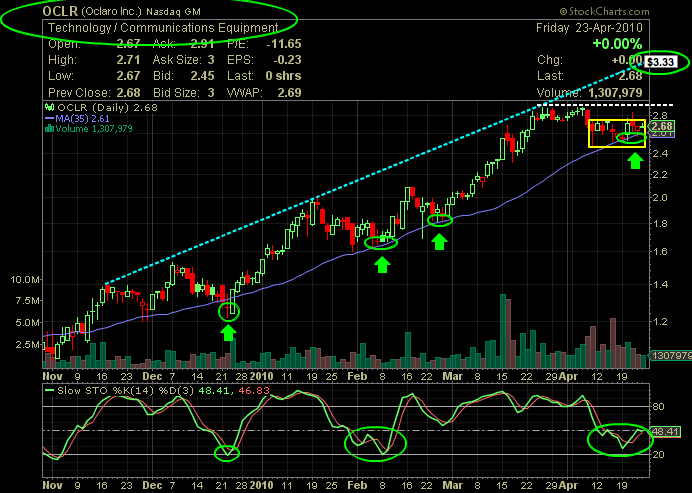This screenshot has height=493, width=692.
Task: Click the 80 stochastic level label
Action: pos(659,406)
